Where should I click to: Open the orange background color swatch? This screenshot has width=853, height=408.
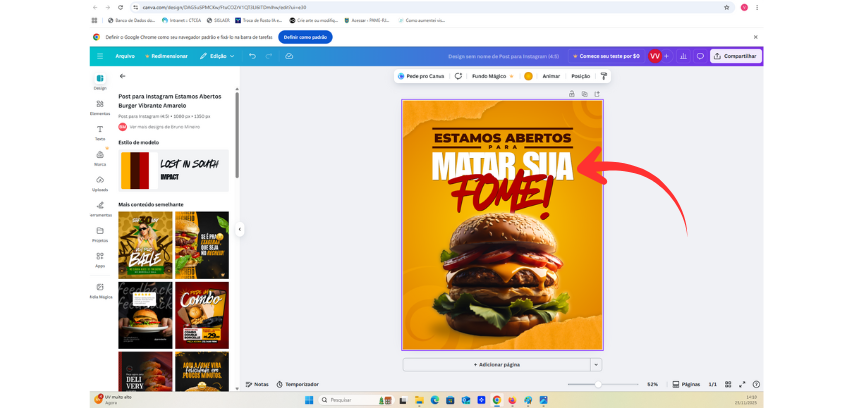[x=528, y=76]
